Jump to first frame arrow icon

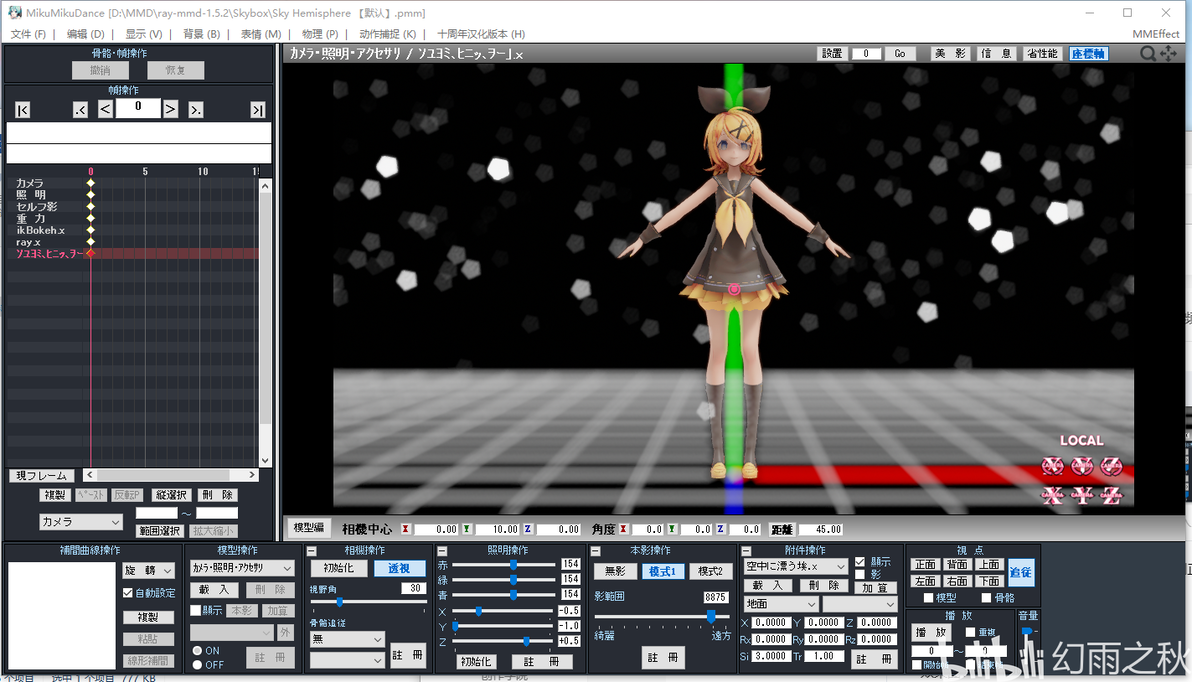click(23, 110)
